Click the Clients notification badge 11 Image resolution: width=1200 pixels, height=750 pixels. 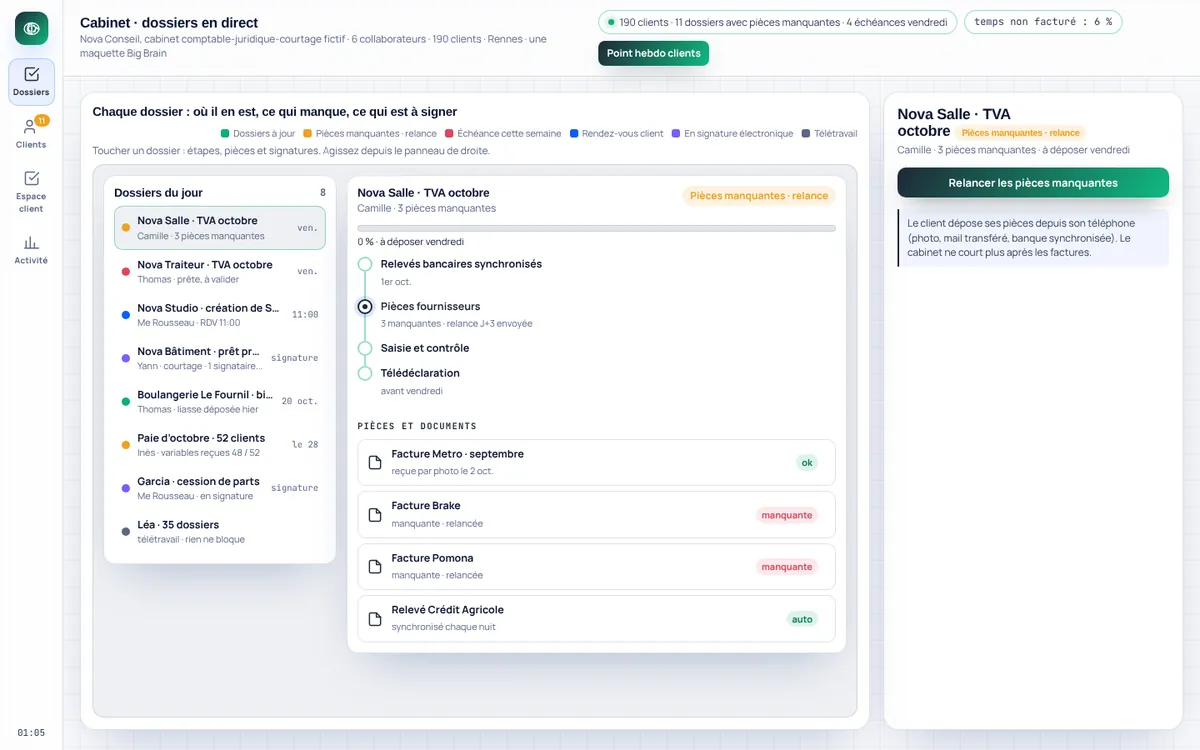(x=42, y=120)
